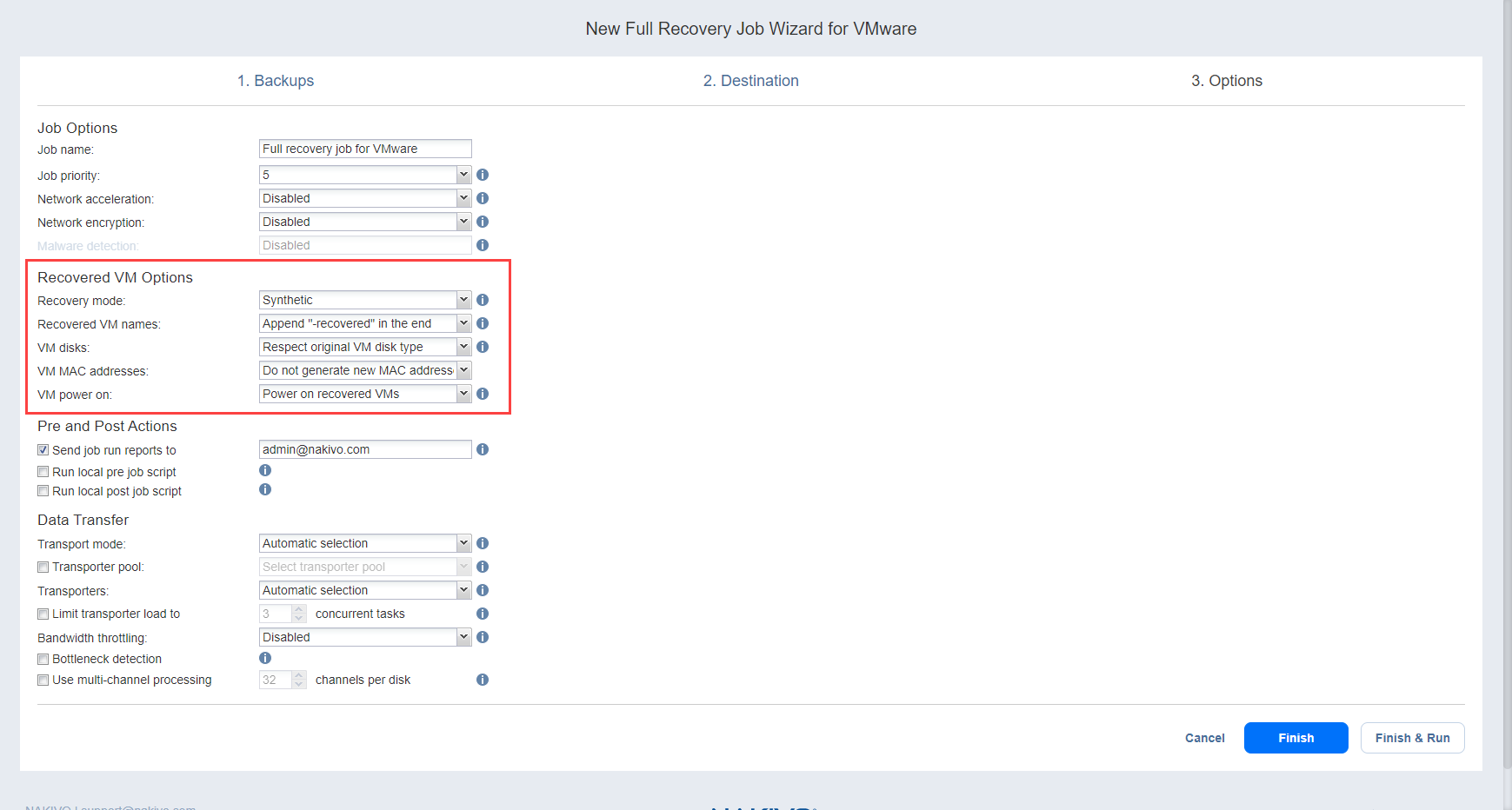The image size is (1512, 810).
Task: Cancel the recovery job wizard
Action: pyautogui.click(x=1204, y=738)
